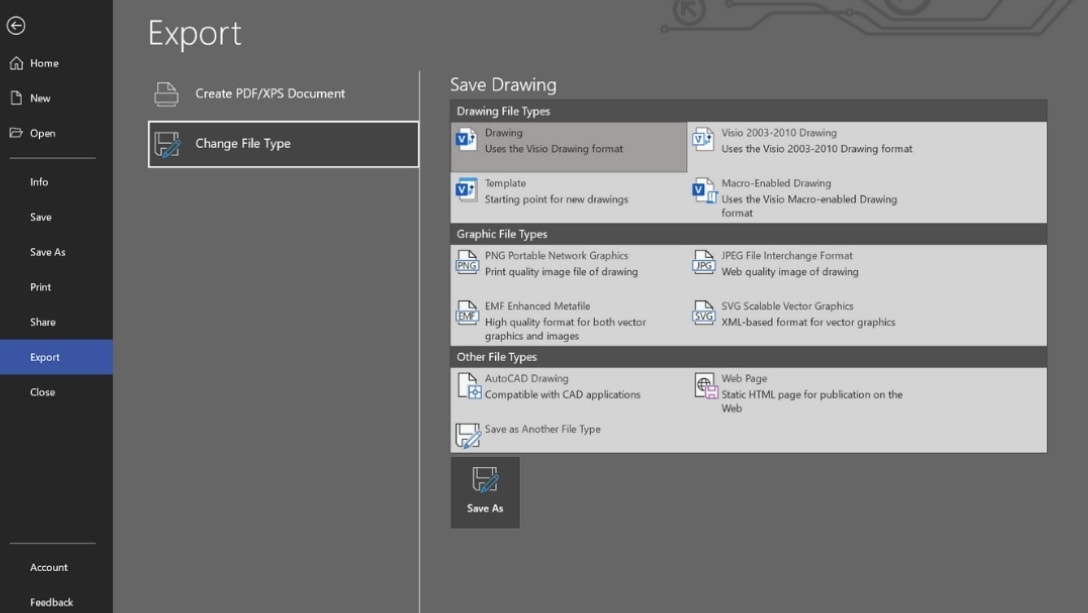Click the Create PDF/XPS printer icon
The height and width of the screenshot is (613, 1088).
click(x=167, y=94)
